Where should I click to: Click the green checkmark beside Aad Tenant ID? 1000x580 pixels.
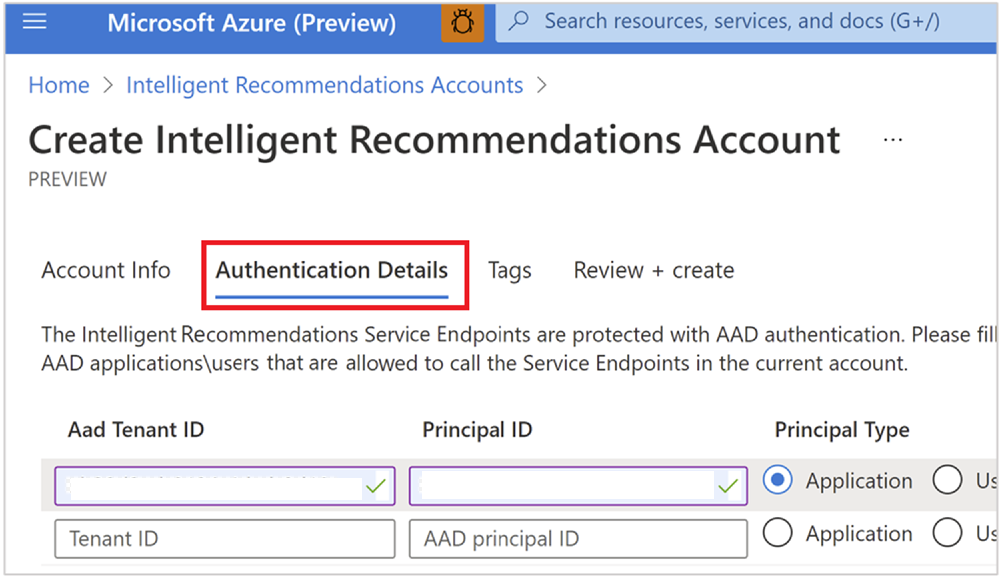coord(377,485)
